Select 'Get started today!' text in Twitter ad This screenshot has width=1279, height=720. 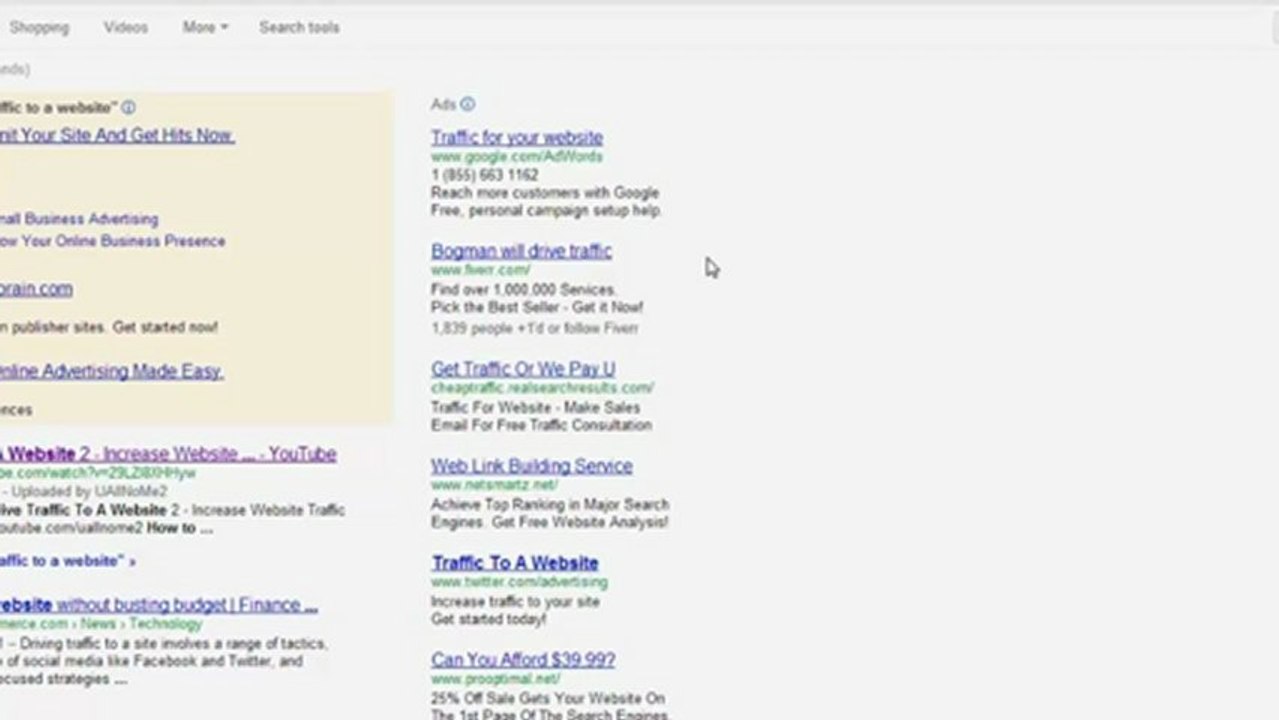[x=489, y=620]
